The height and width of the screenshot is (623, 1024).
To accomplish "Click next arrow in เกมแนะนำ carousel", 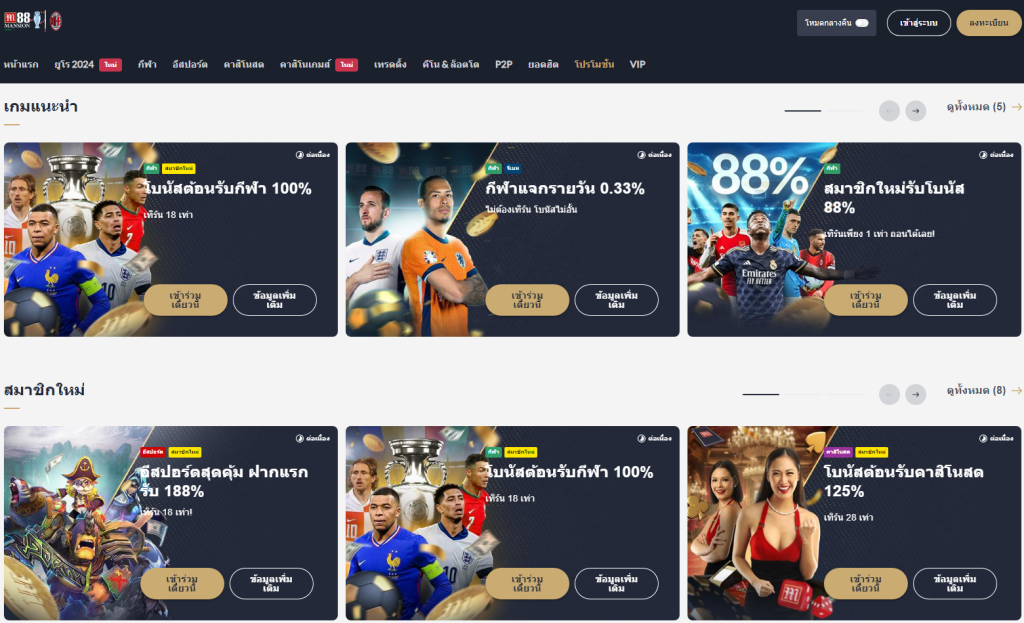I will tap(916, 111).
